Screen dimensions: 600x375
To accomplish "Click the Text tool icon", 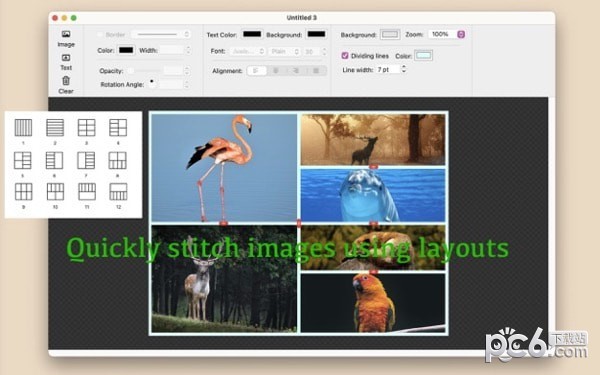I will (66, 58).
